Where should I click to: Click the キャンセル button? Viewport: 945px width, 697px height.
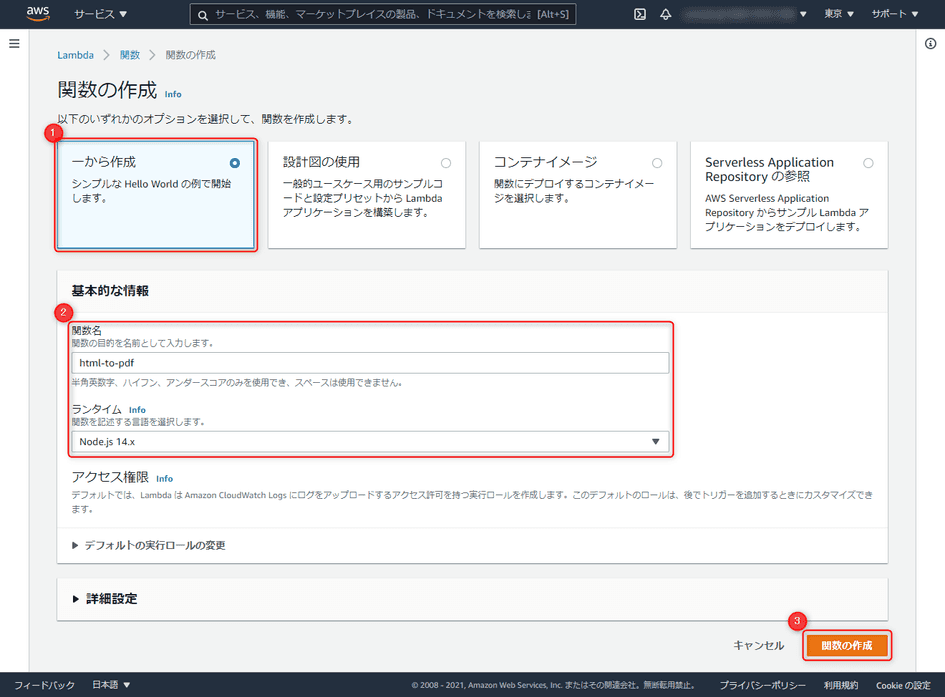tap(759, 645)
